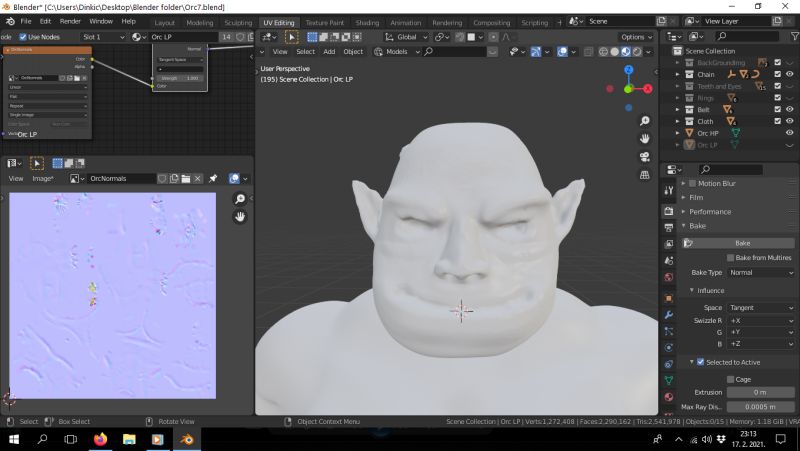Open the image editor Image menu
800x451 pixels.
(43, 179)
